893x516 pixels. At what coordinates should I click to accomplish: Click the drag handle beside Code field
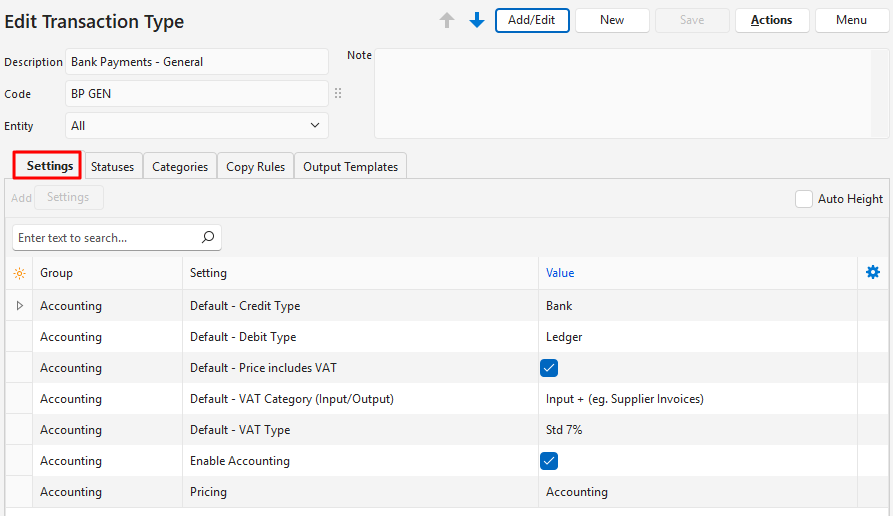click(x=338, y=94)
